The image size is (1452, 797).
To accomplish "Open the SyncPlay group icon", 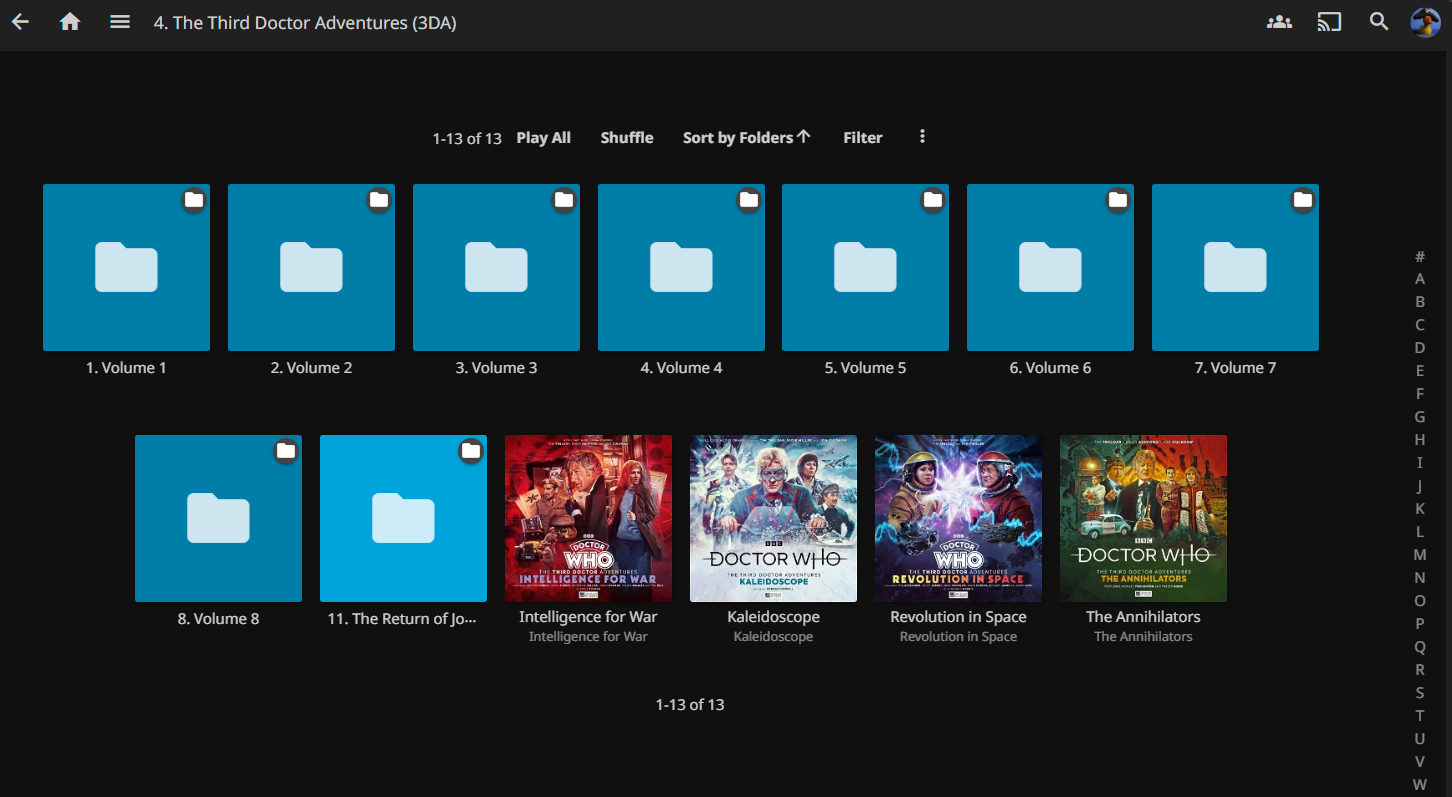I will click(x=1279, y=22).
